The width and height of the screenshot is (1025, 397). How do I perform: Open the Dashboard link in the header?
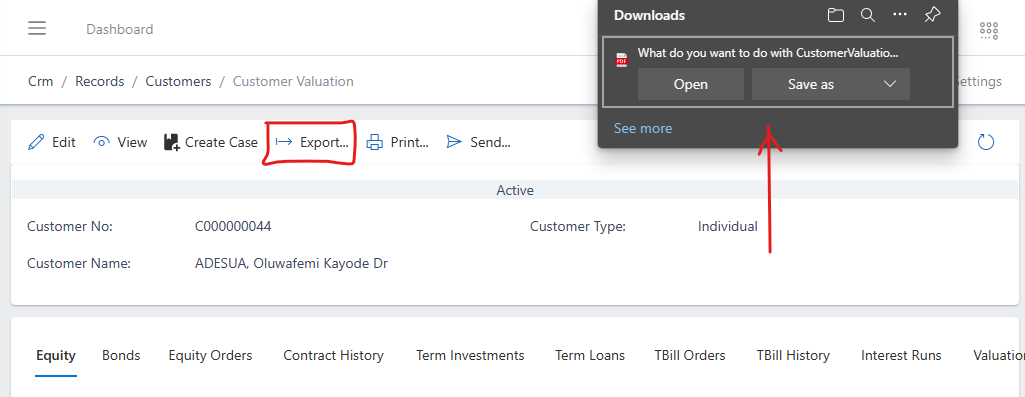(120, 29)
